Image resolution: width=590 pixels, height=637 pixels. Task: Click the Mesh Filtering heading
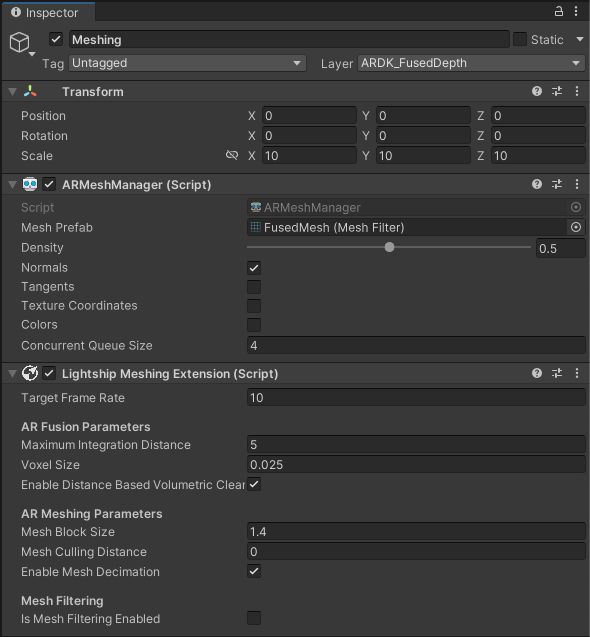pos(62,600)
